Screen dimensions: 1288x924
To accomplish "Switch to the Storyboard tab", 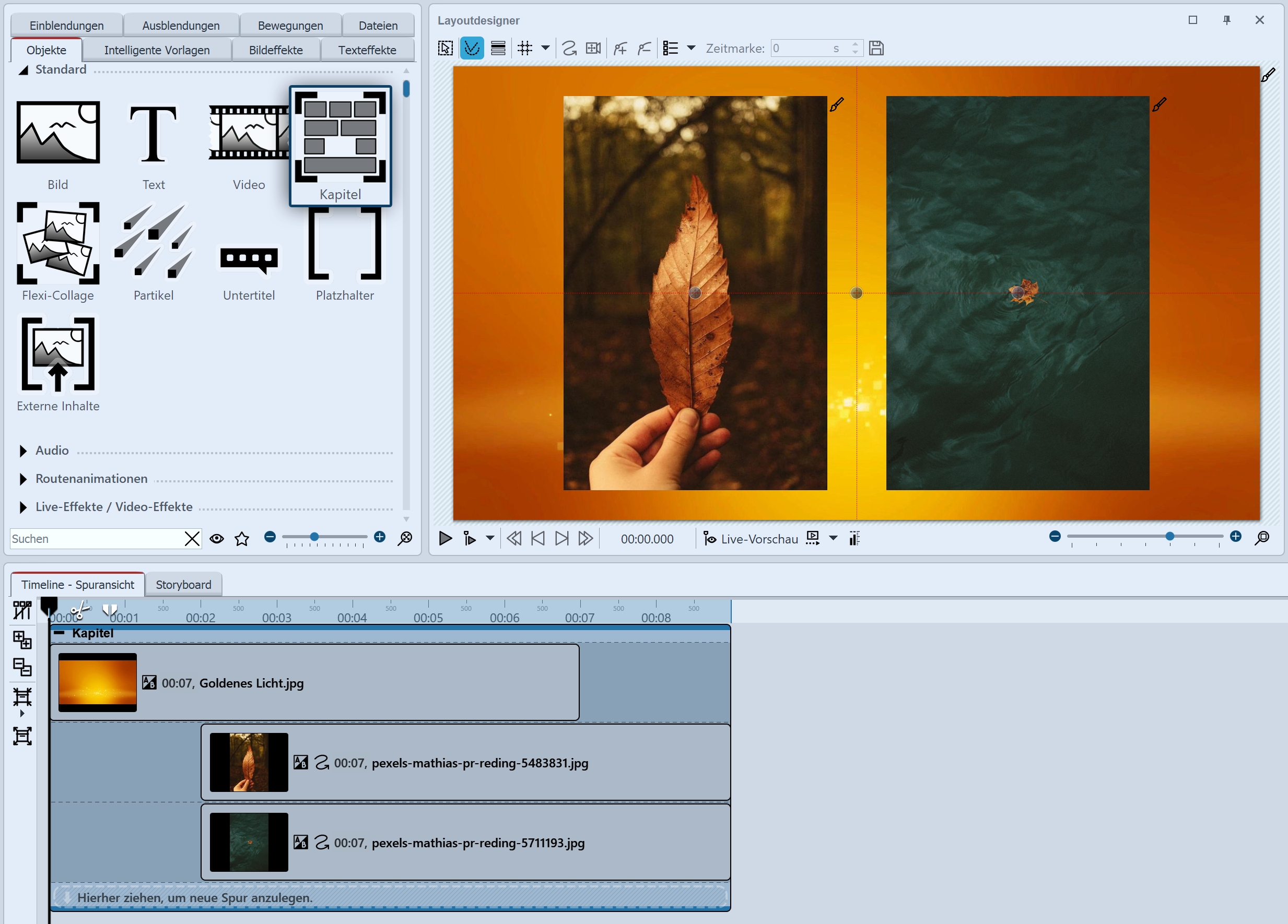I will tap(183, 585).
